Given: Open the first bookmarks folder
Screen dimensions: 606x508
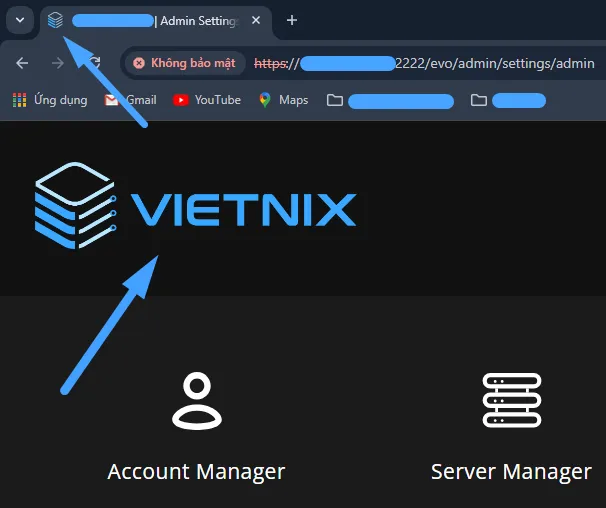Looking at the screenshot, I should pyautogui.click(x=390, y=101).
